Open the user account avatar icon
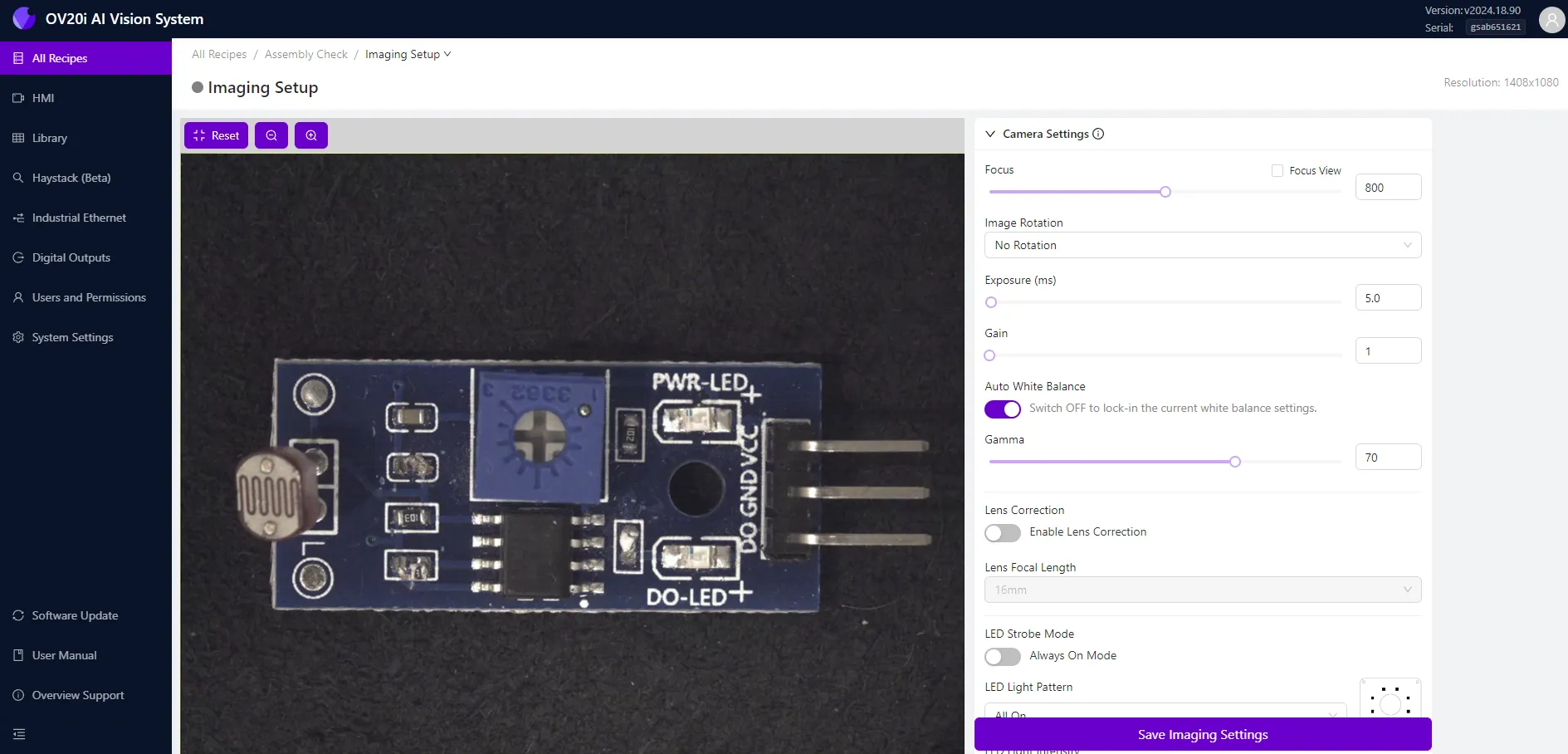This screenshot has height=754, width=1568. coord(1551,19)
